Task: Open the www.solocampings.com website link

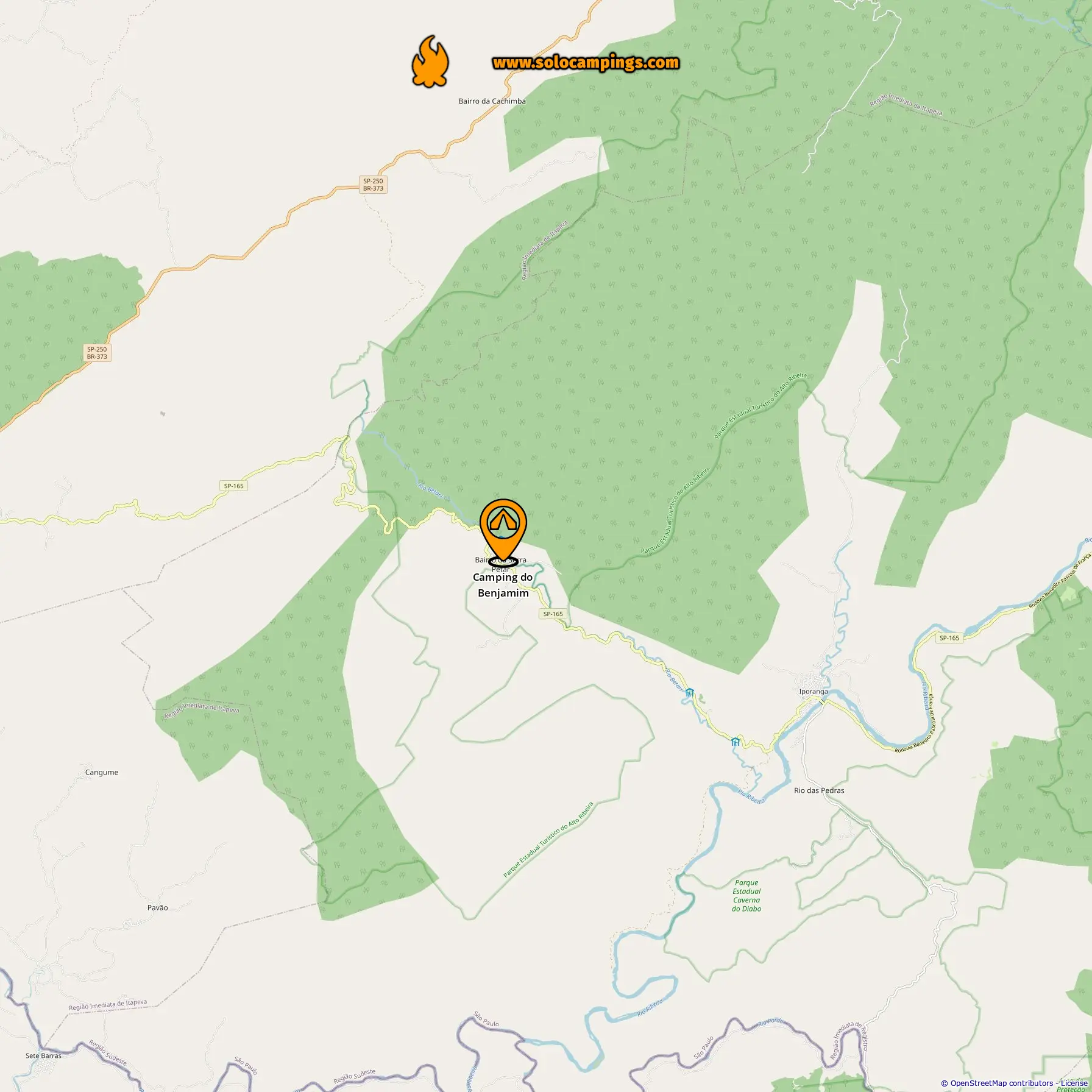Action: pos(586,63)
